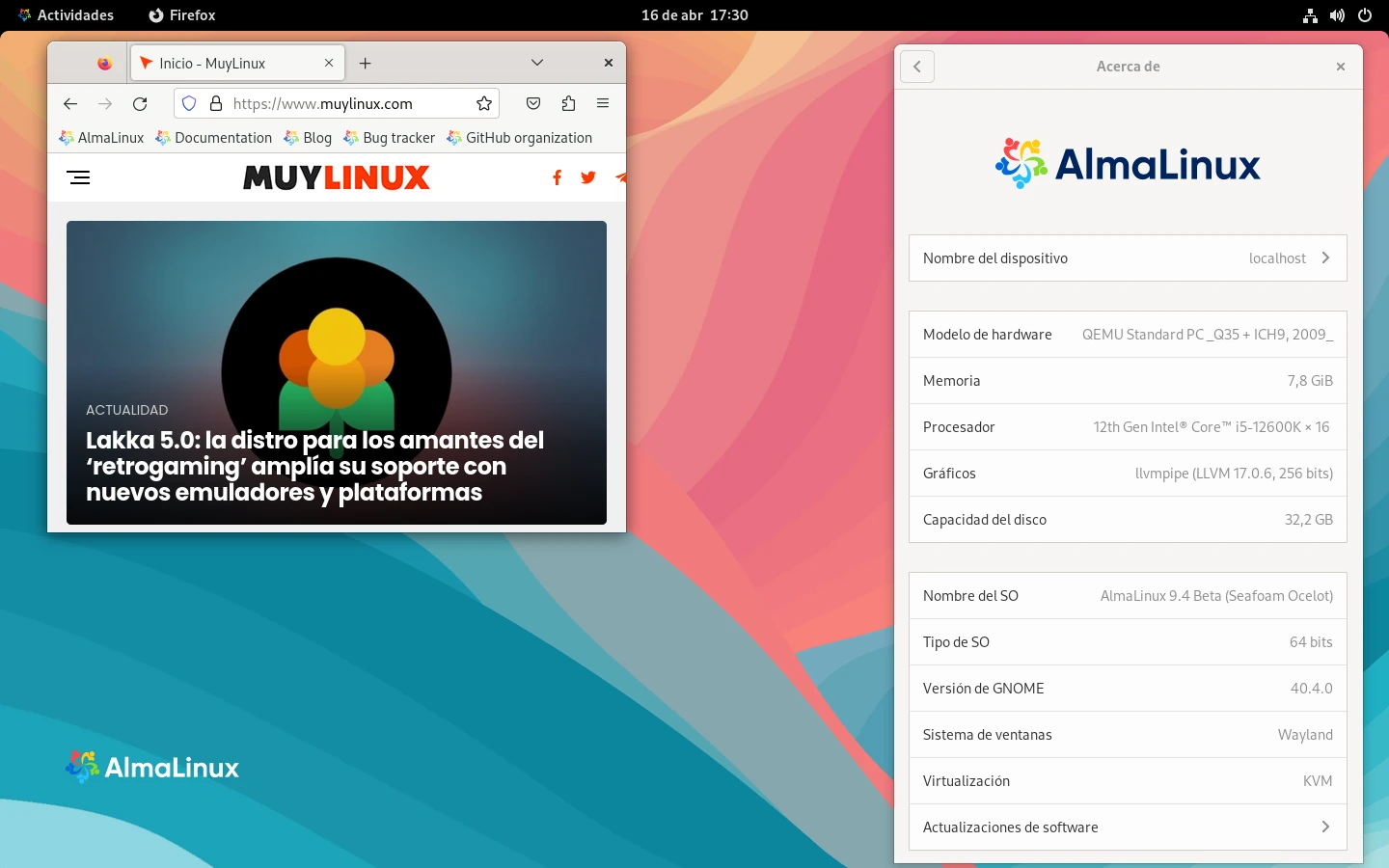Click the MuyLinux logo
Viewport: 1389px width, 868px height.
coord(337,177)
